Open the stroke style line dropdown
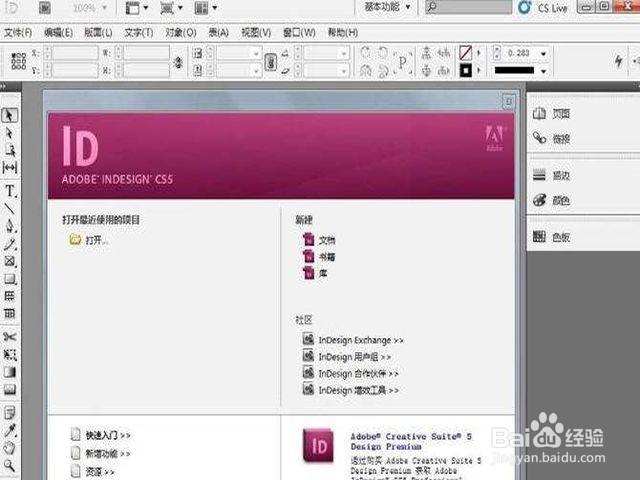 tap(543, 71)
